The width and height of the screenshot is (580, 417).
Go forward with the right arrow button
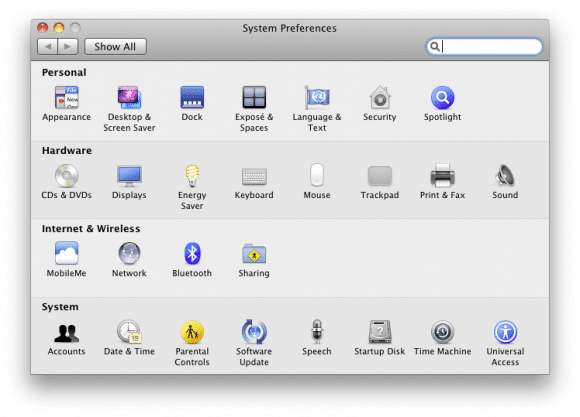click(x=68, y=47)
